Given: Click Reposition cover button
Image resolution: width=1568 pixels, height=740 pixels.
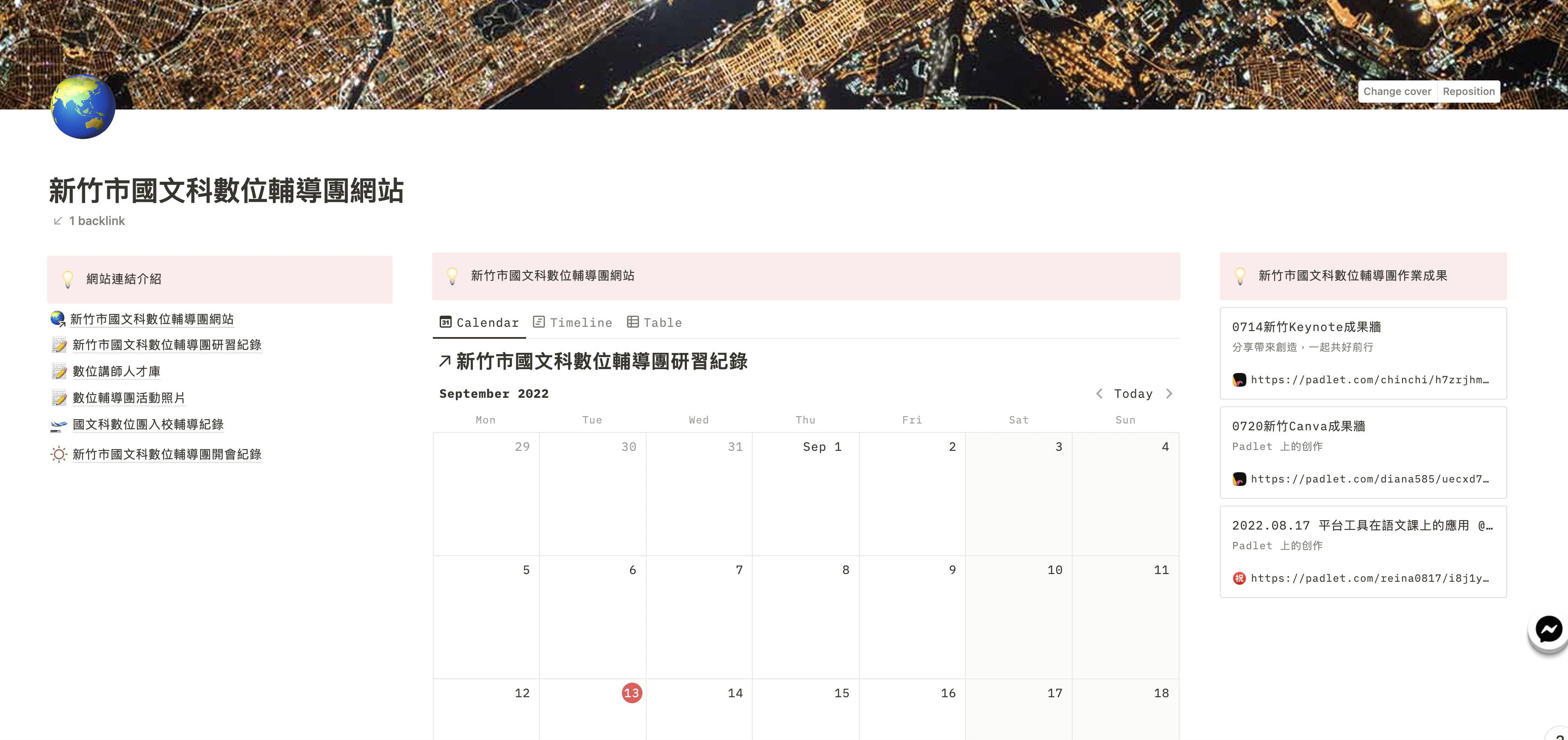Looking at the screenshot, I should 1468,91.
